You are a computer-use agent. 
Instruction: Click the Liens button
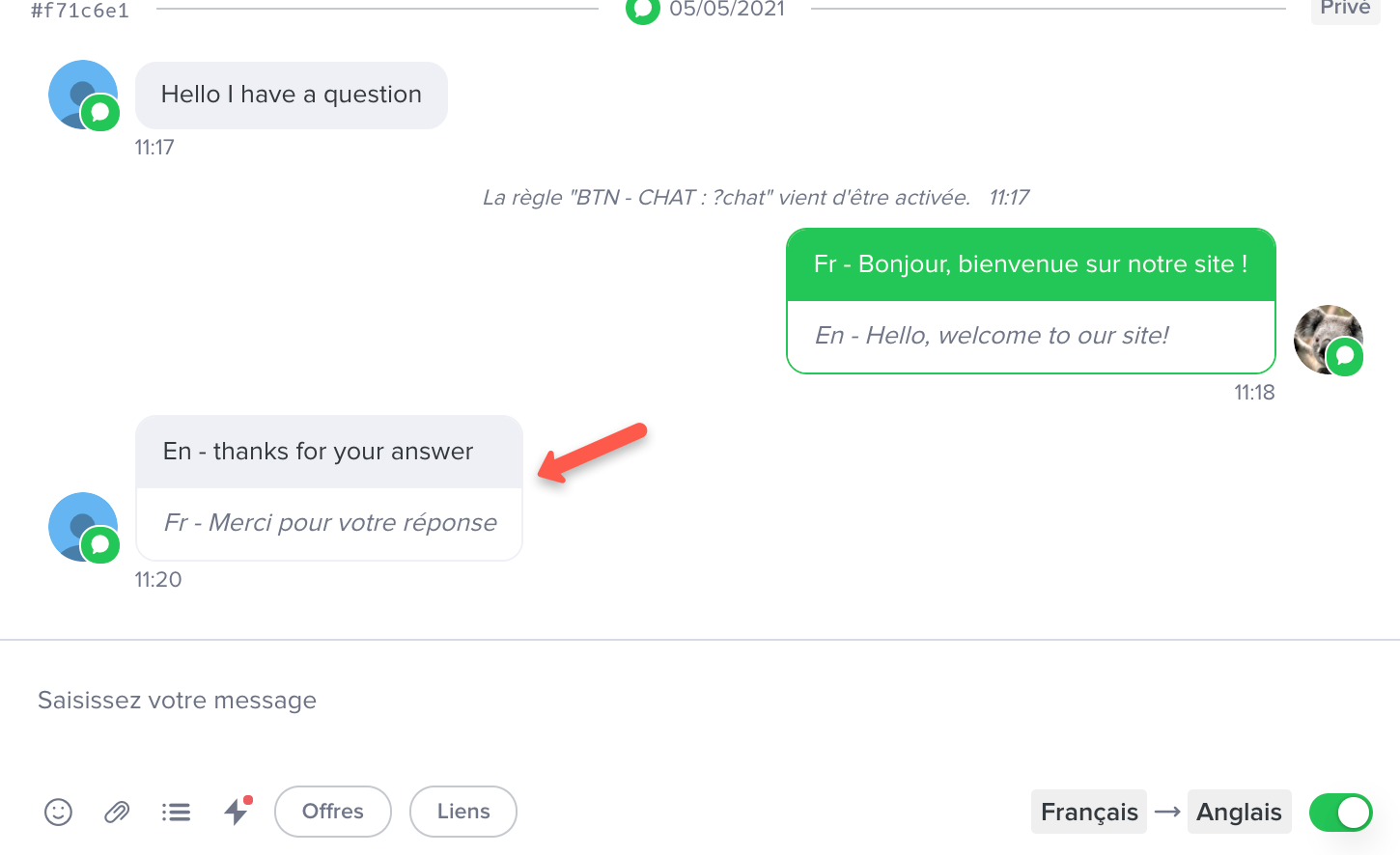point(463,812)
